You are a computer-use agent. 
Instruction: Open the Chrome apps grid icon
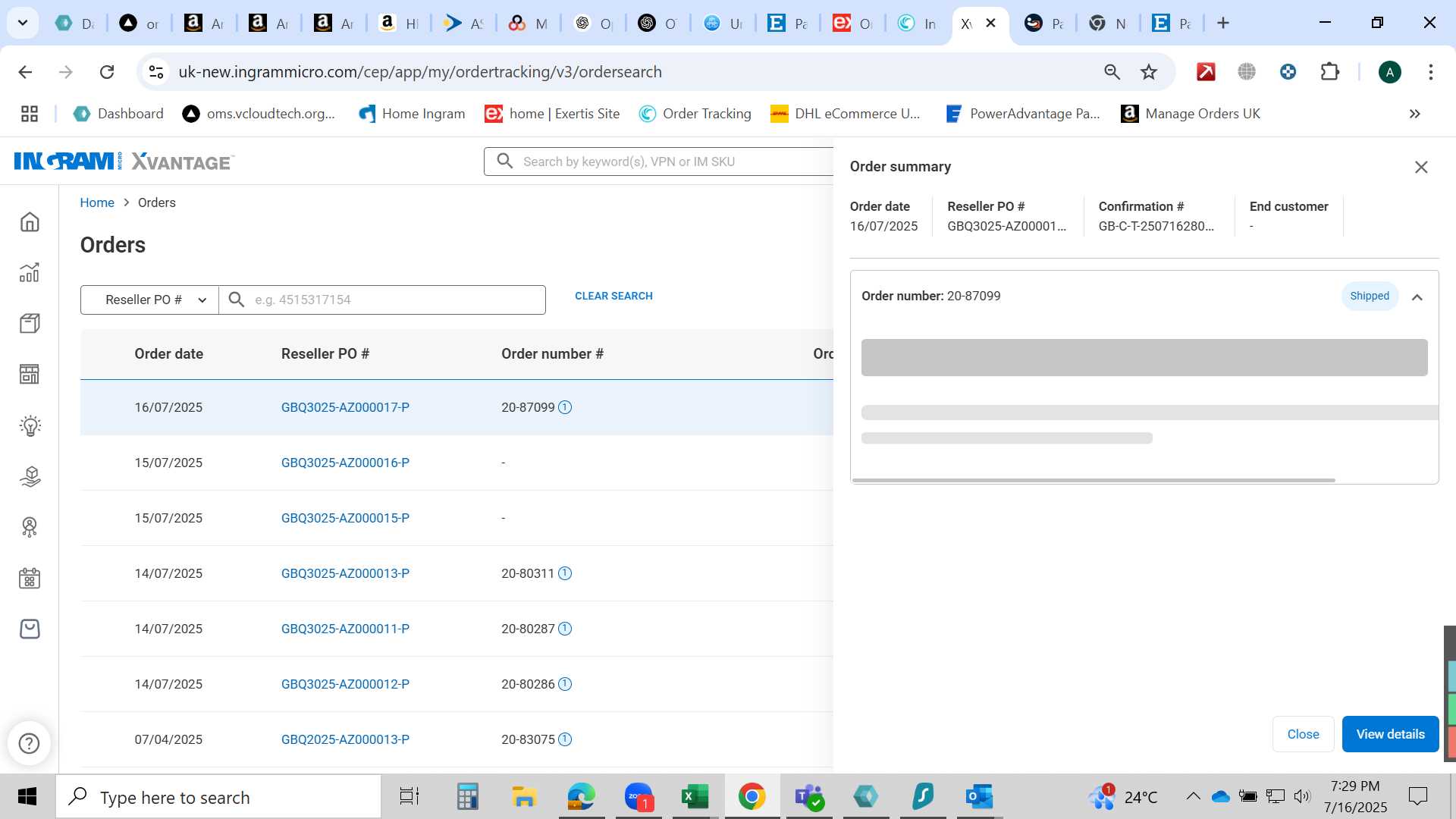coord(30,114)
